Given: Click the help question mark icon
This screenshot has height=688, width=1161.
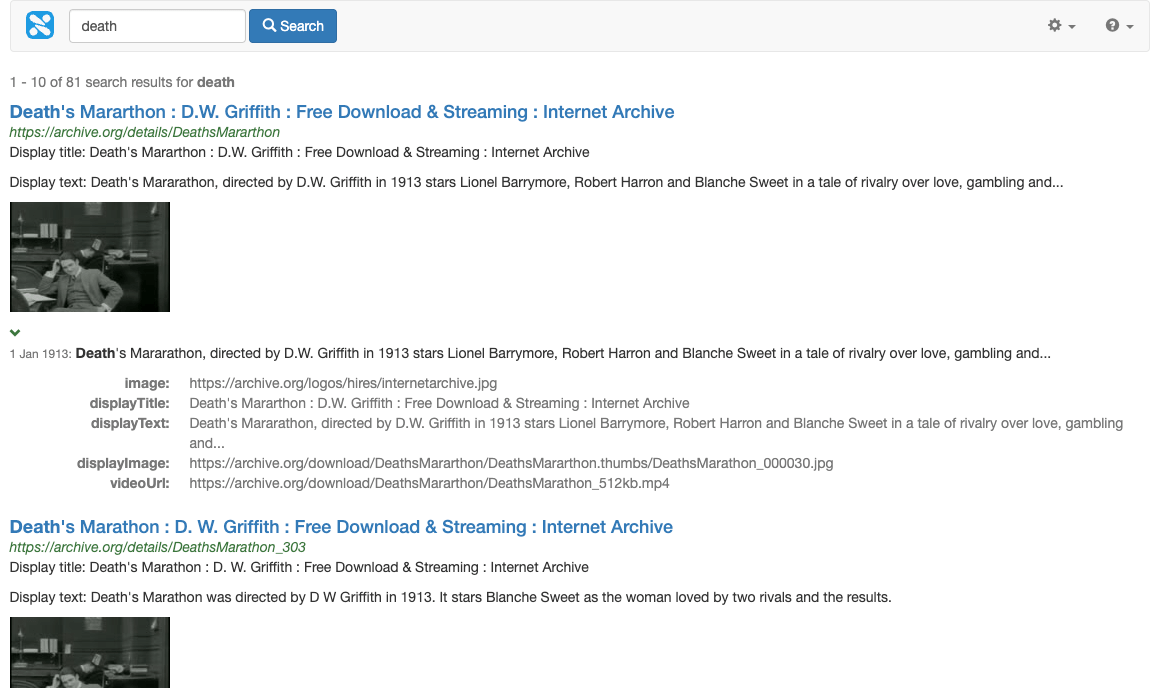Looking at the screenshot, I should [1114, 25].
